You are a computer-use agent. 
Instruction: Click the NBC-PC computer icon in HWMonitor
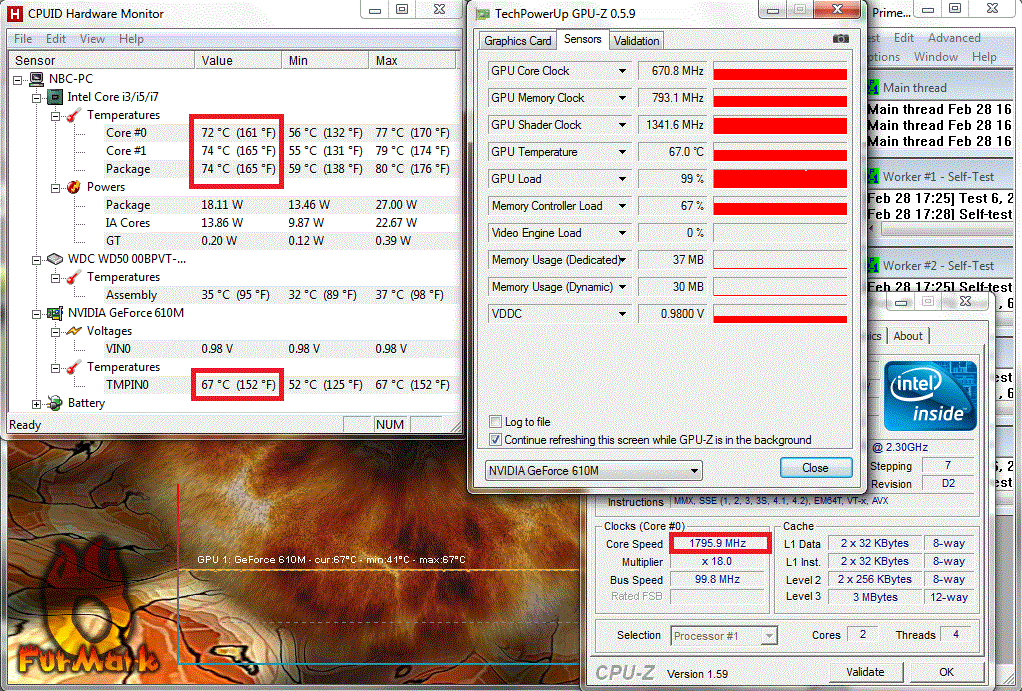(x=36, y=79)
